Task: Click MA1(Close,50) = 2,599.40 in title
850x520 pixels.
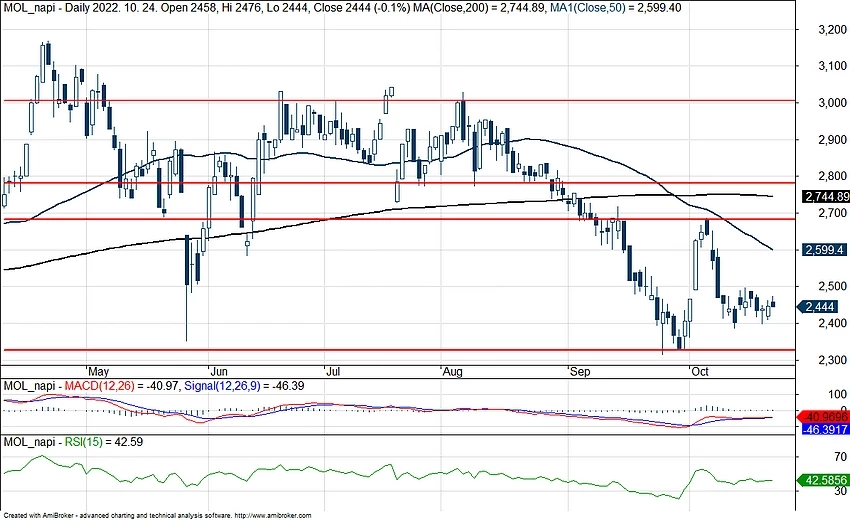Action: point(615,8)
